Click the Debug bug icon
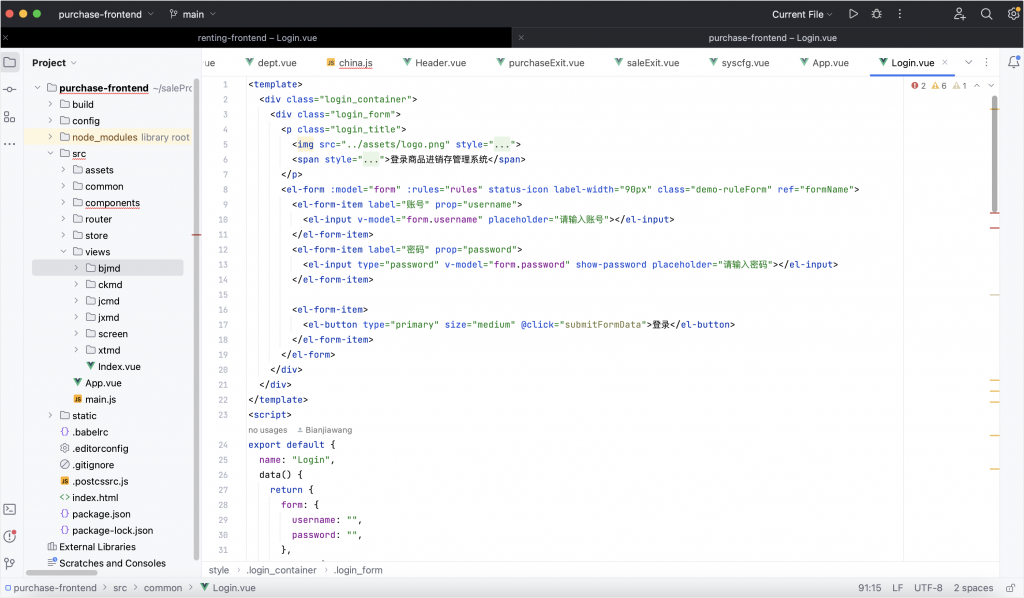The image size is (1024, 598). tap(877, 14)
